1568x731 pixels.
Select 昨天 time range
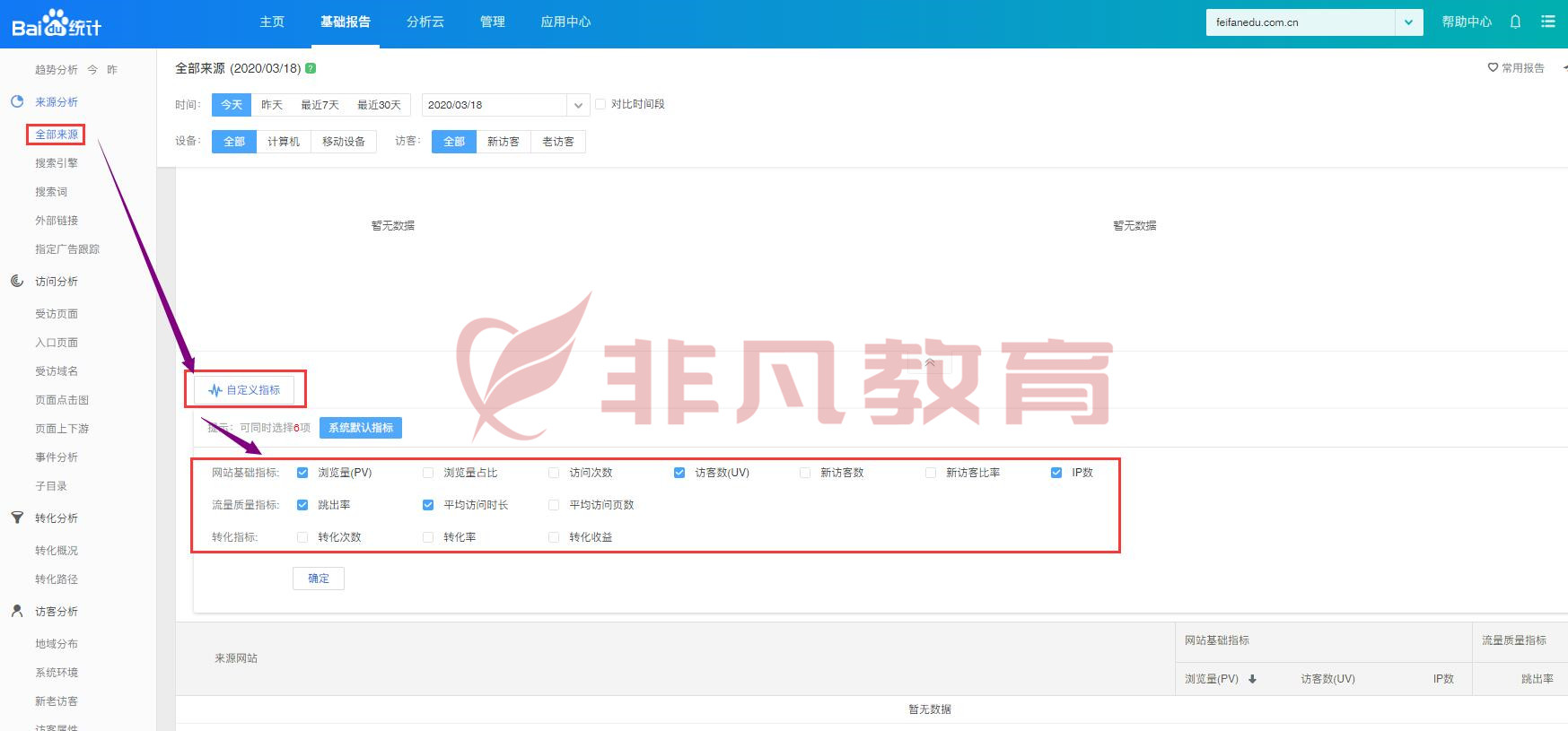pyautogui.click(x=272, y=105)
